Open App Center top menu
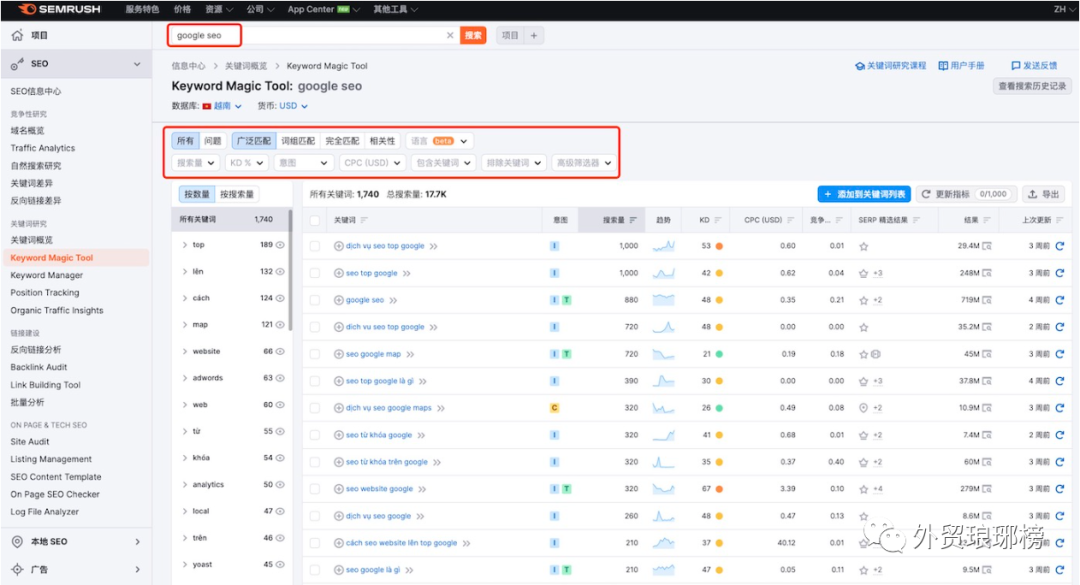 (322, 9)
